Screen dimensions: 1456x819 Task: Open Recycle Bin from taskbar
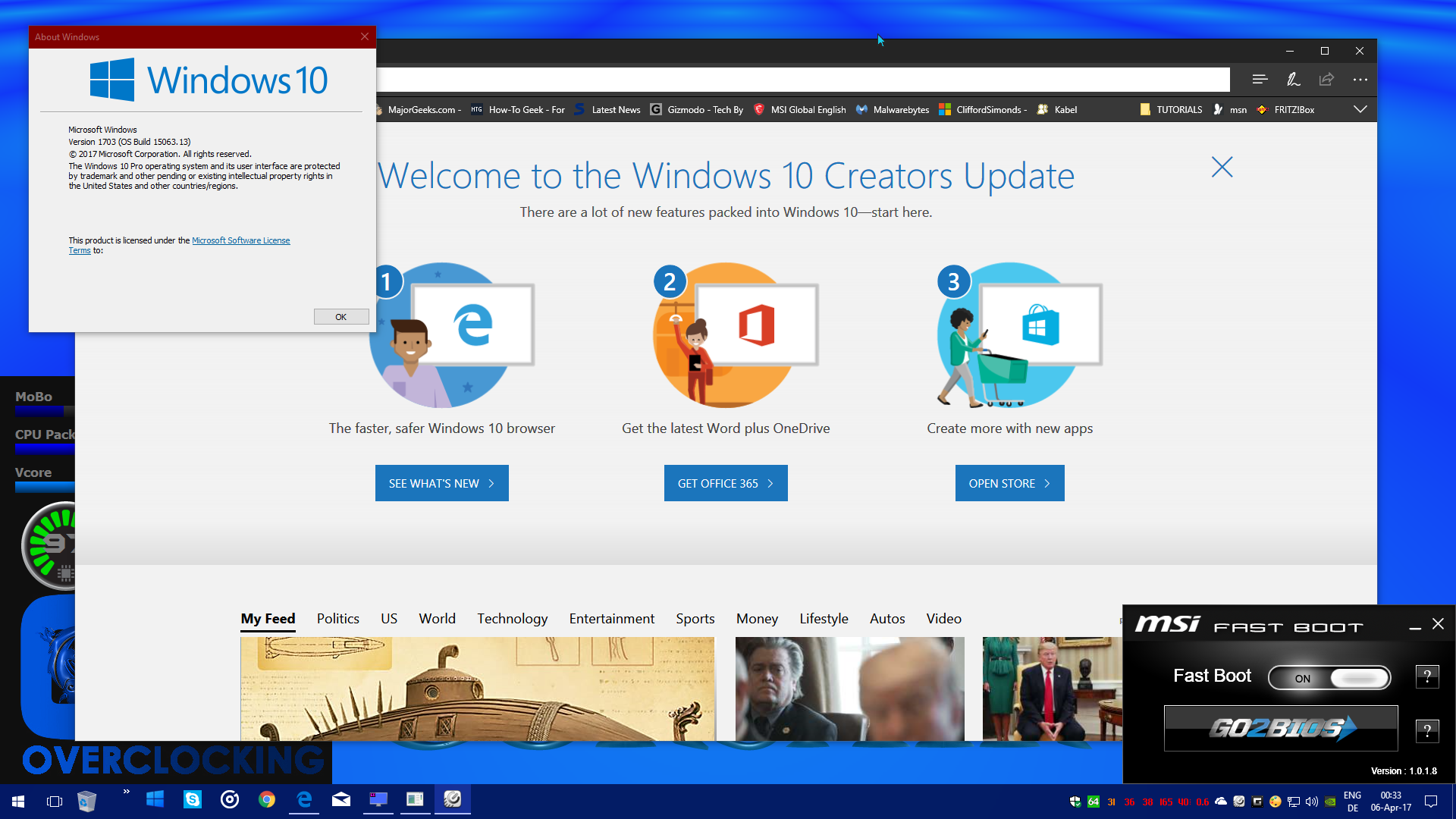point(87,801)
